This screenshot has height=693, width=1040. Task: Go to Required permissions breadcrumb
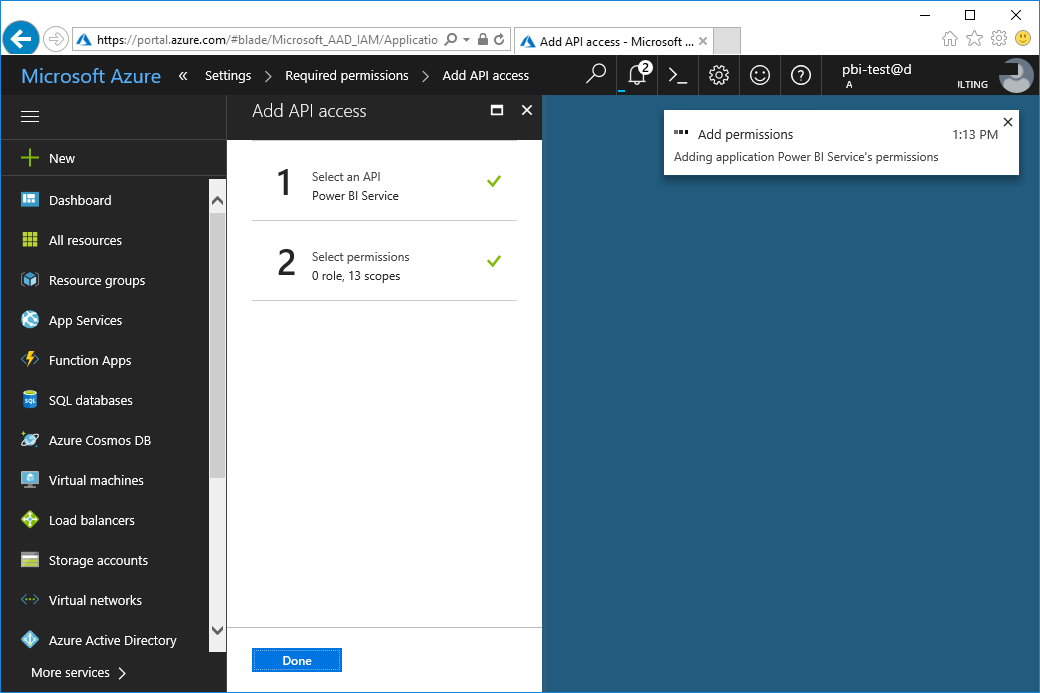click(x=347, y=76)
